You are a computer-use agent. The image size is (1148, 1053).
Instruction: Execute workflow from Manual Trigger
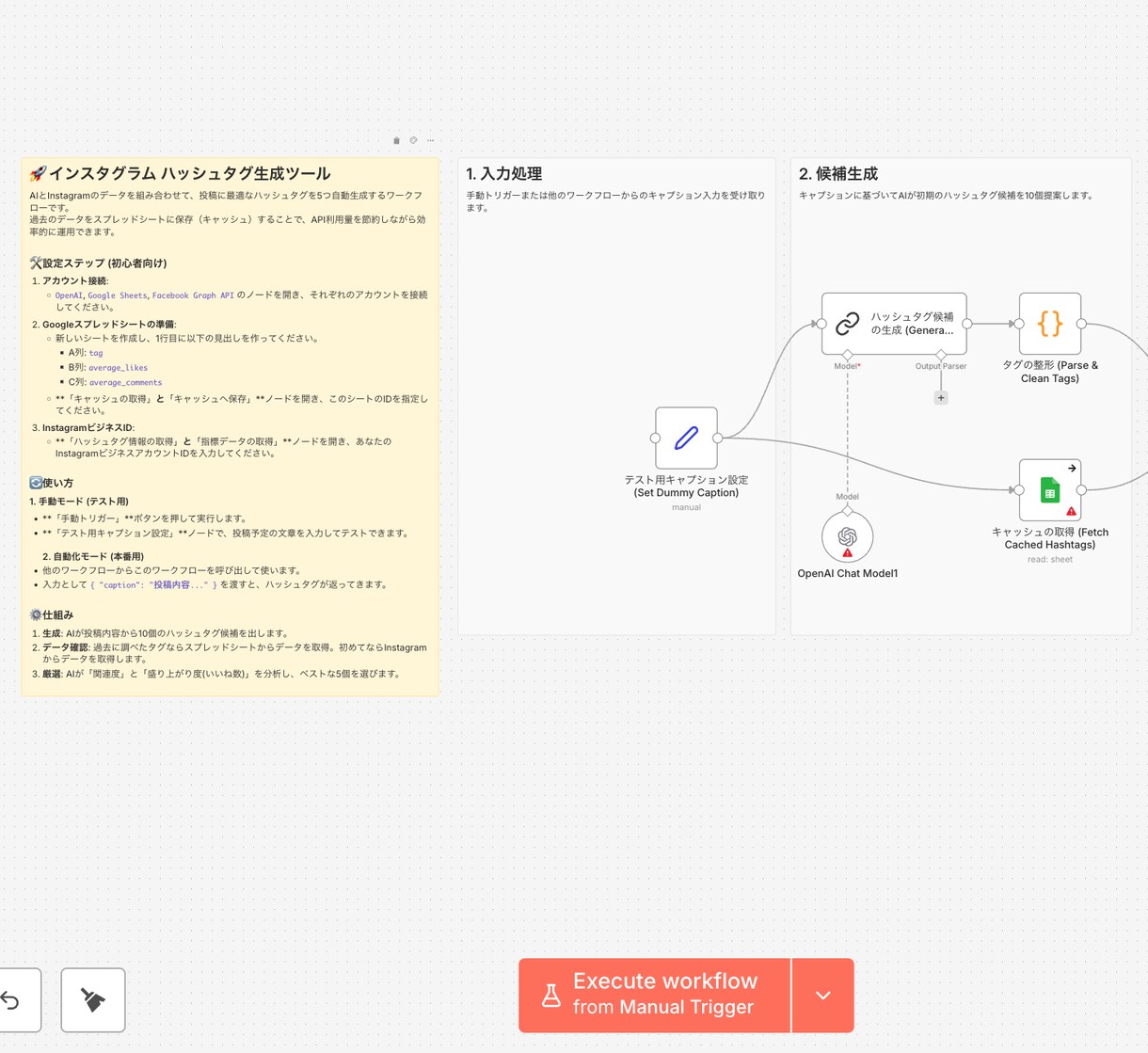pyautogui.click(x=654, y=995)
